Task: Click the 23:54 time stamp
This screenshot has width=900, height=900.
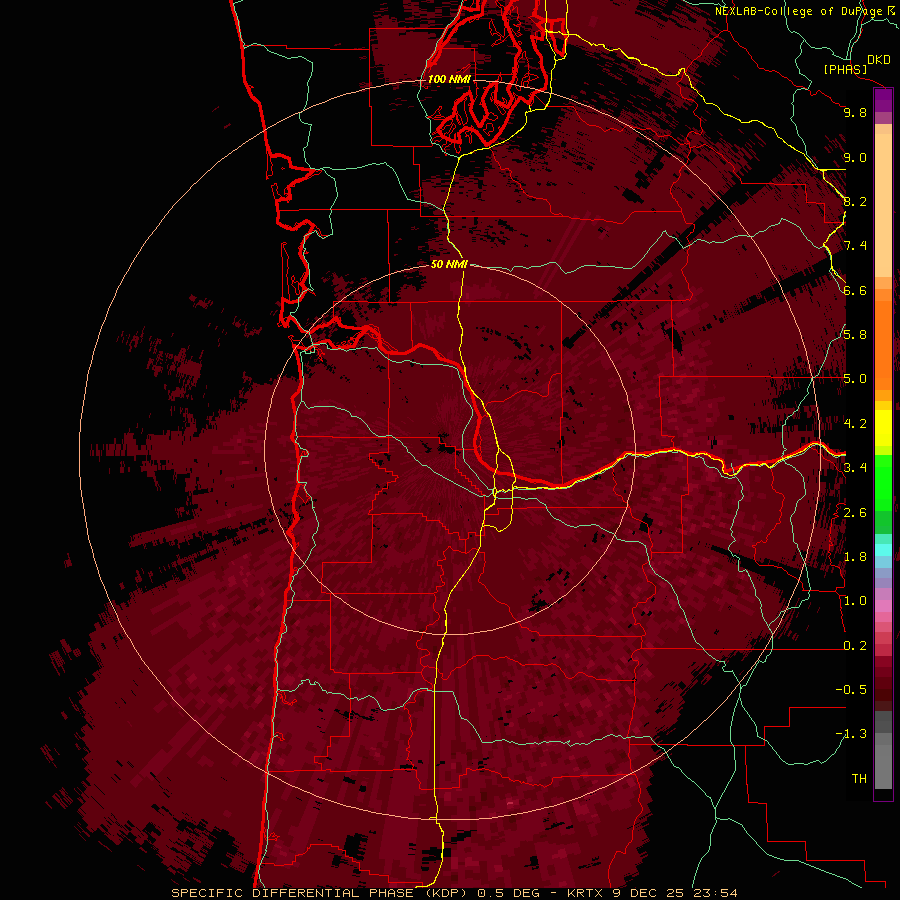Action: point(715,893)
